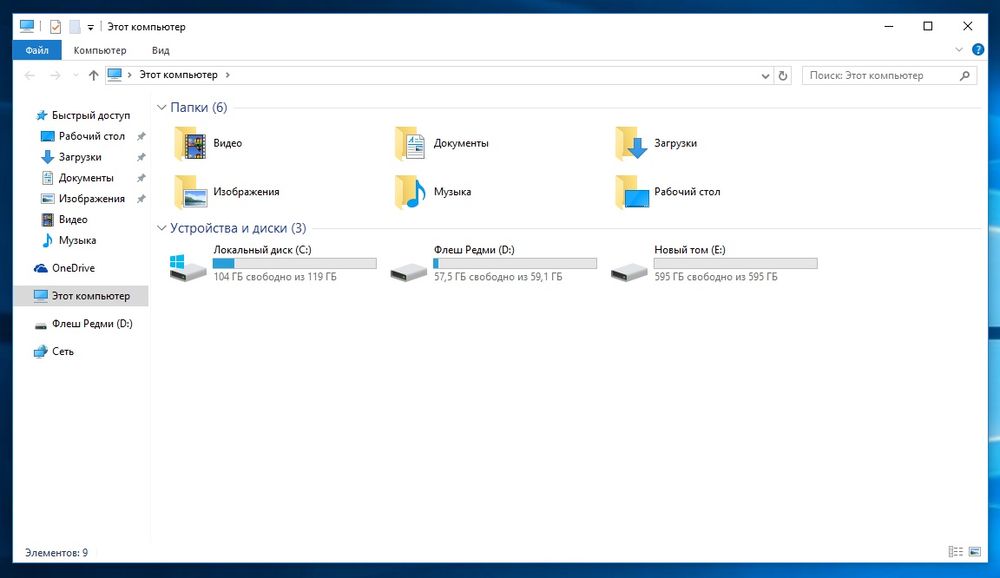Click the 595 ГБ свободно из 595 ГБ text
This screenshot has width=1000, height=578.
(716, 277)
